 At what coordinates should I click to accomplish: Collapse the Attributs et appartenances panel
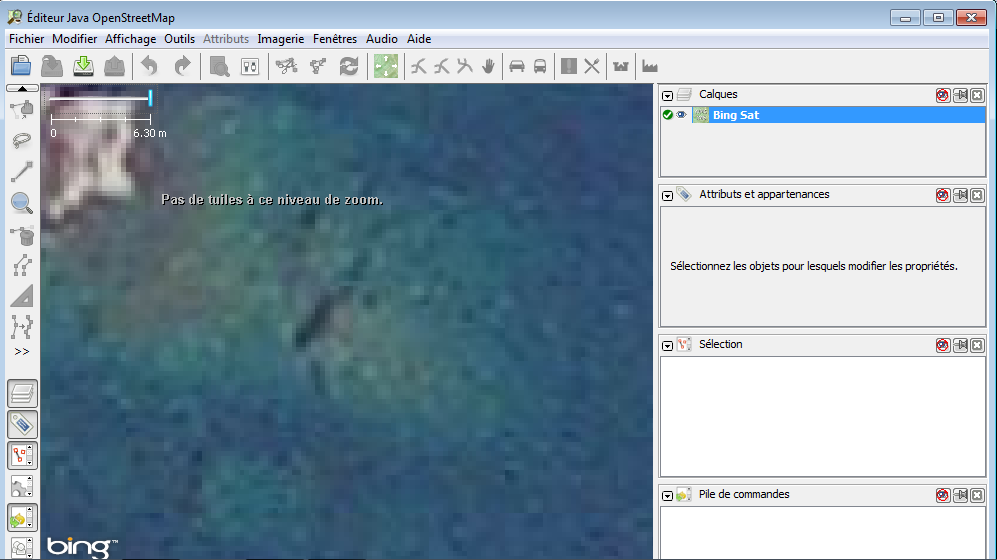[667, 195]
